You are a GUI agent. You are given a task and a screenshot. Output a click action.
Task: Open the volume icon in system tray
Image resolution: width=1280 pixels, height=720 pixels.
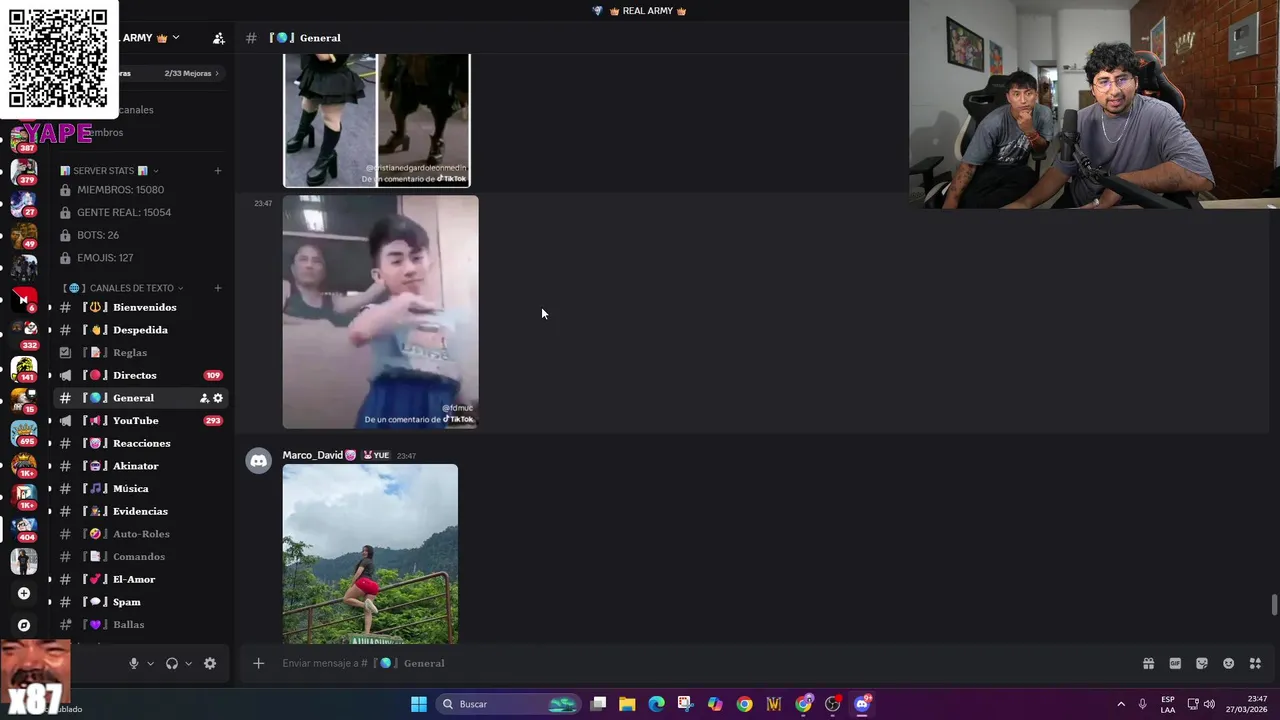point(1209,704)
